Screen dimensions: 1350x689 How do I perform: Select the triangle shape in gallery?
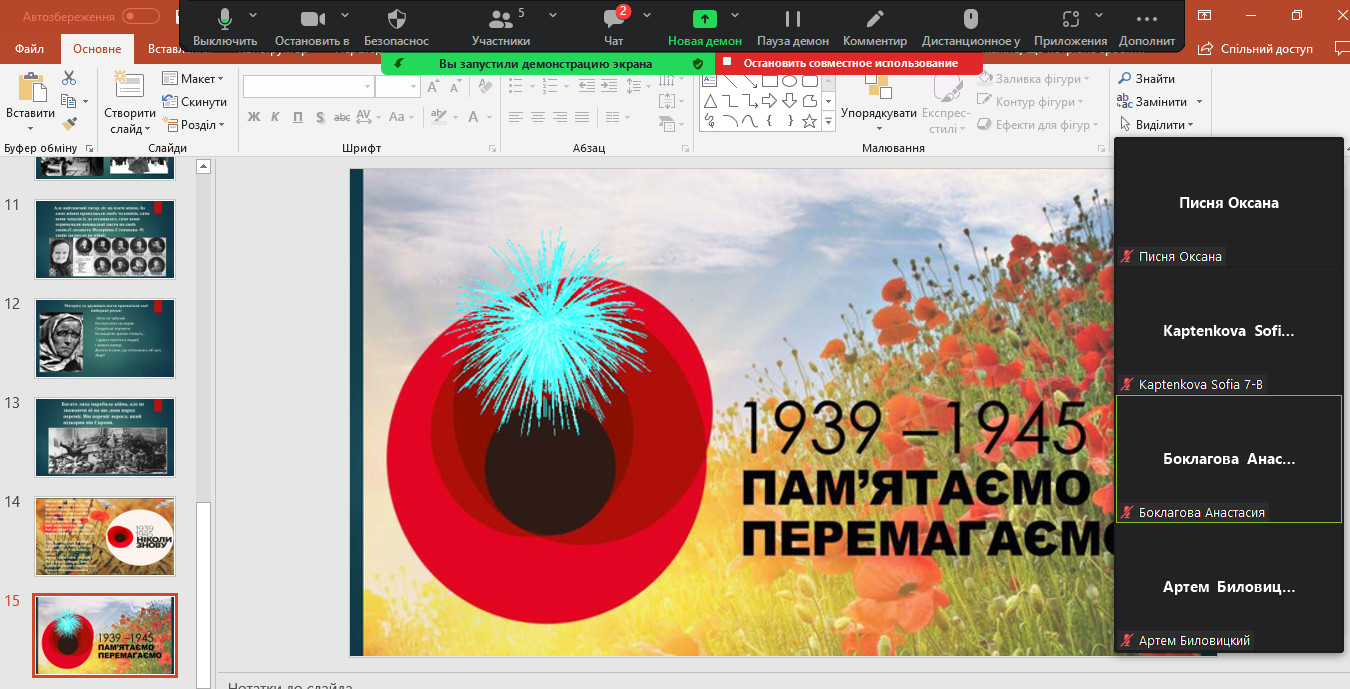point(710,101)
